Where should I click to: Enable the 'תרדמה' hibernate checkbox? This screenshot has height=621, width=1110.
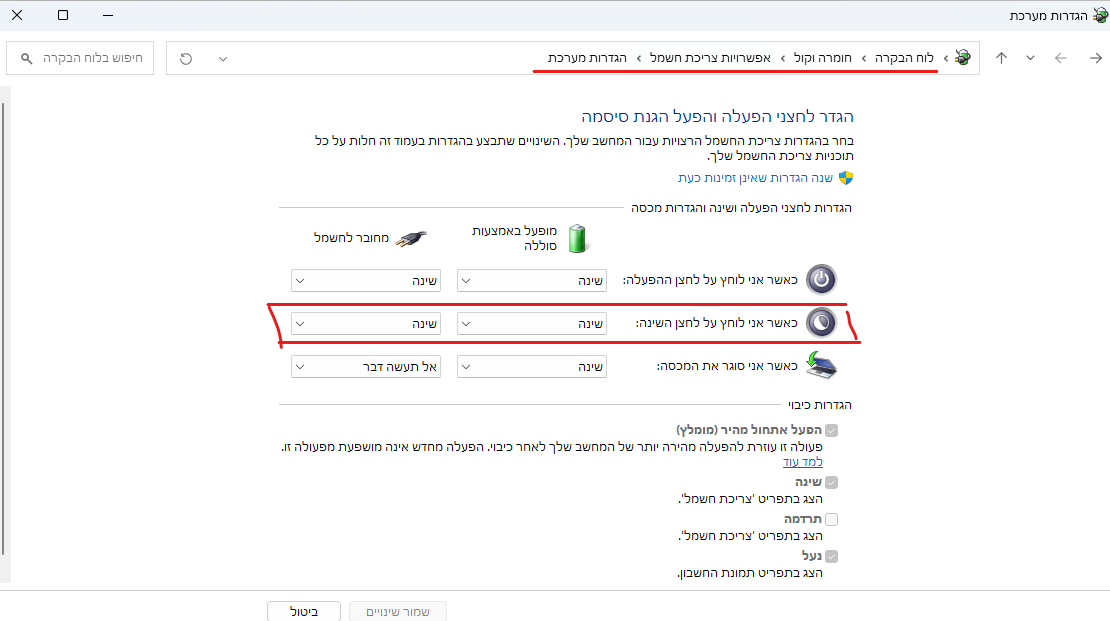coord(832,519)
